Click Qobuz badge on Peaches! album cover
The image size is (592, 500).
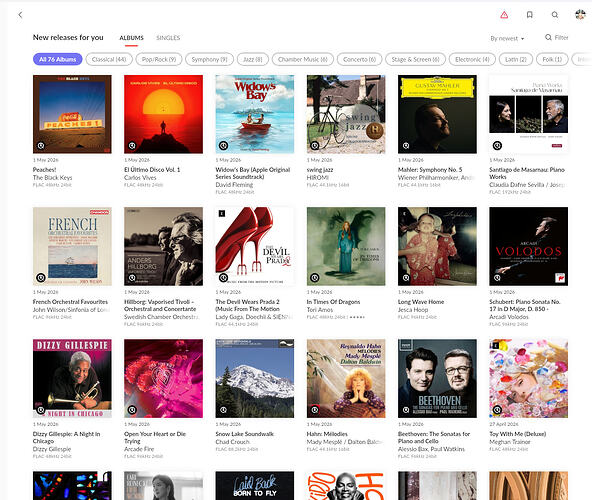[41, 145]
